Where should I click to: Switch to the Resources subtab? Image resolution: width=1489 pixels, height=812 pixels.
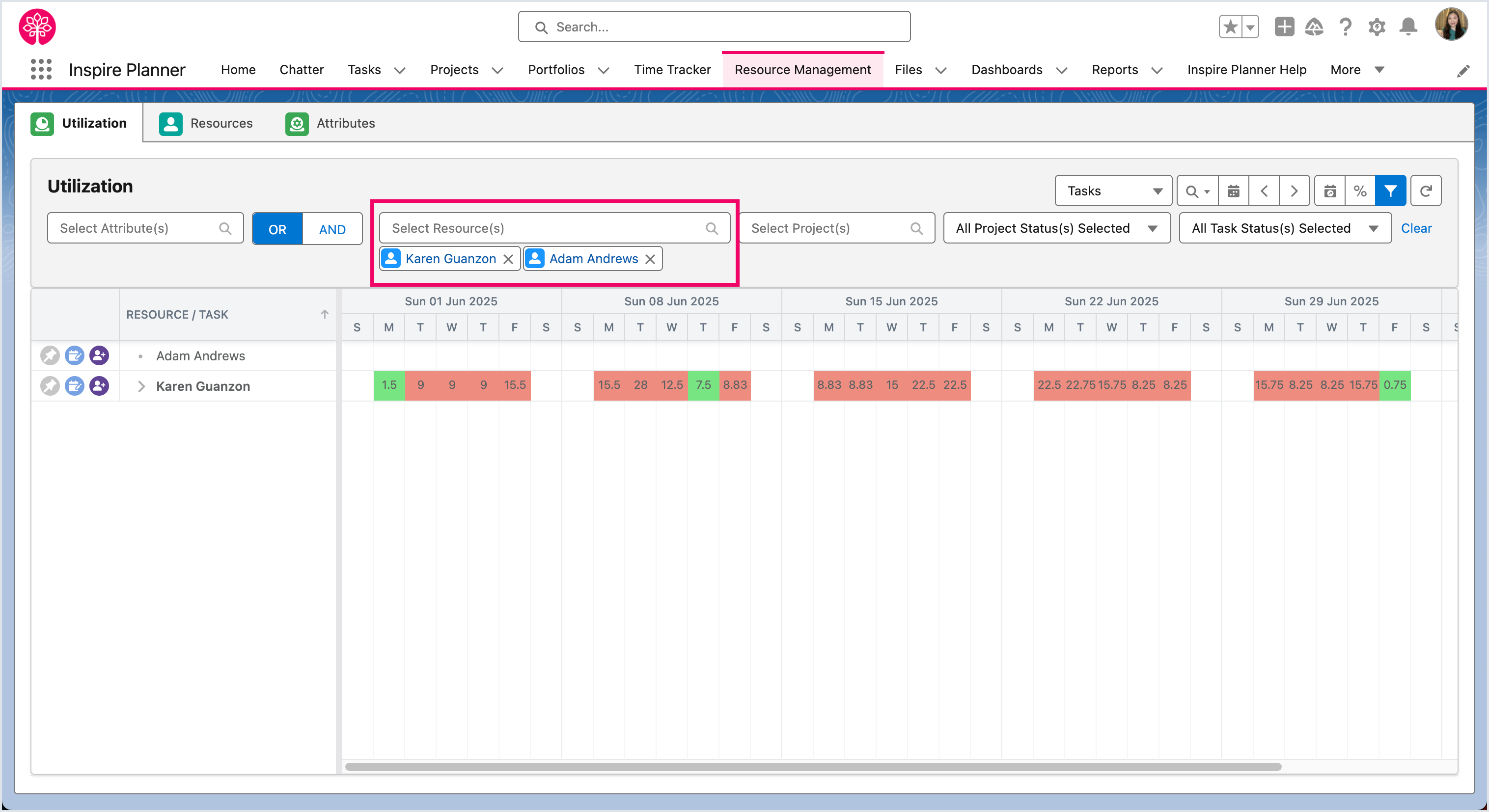(x=206, y=123)
